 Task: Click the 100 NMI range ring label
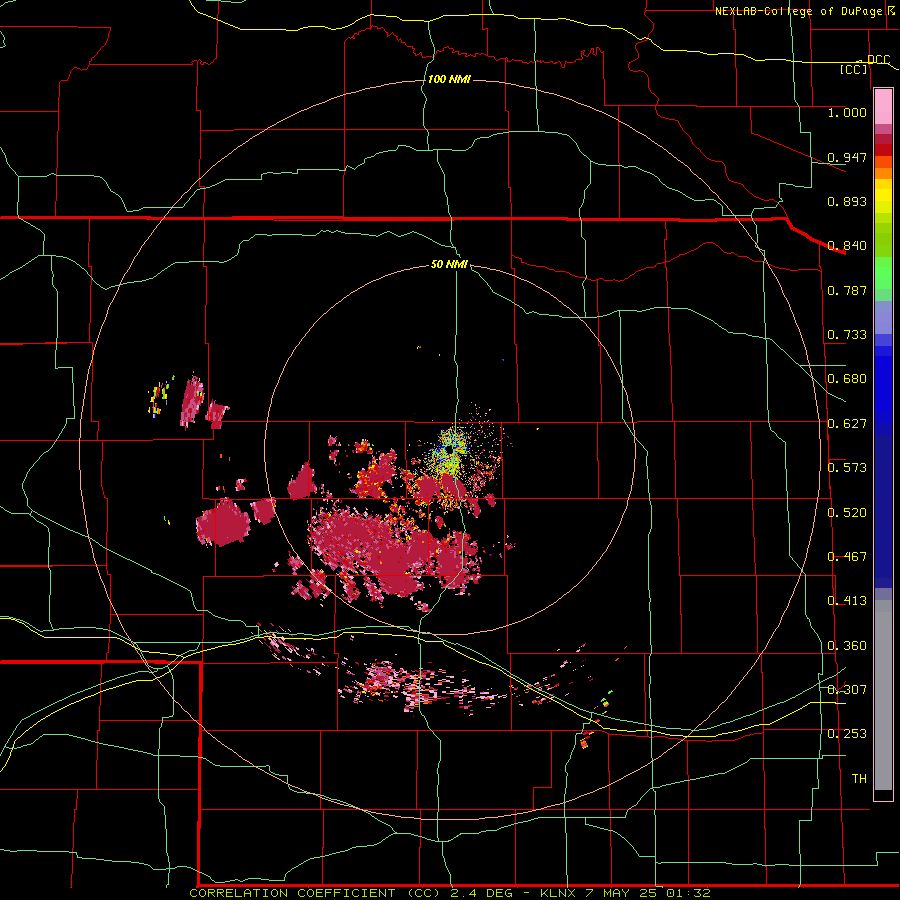coord(449,79)
